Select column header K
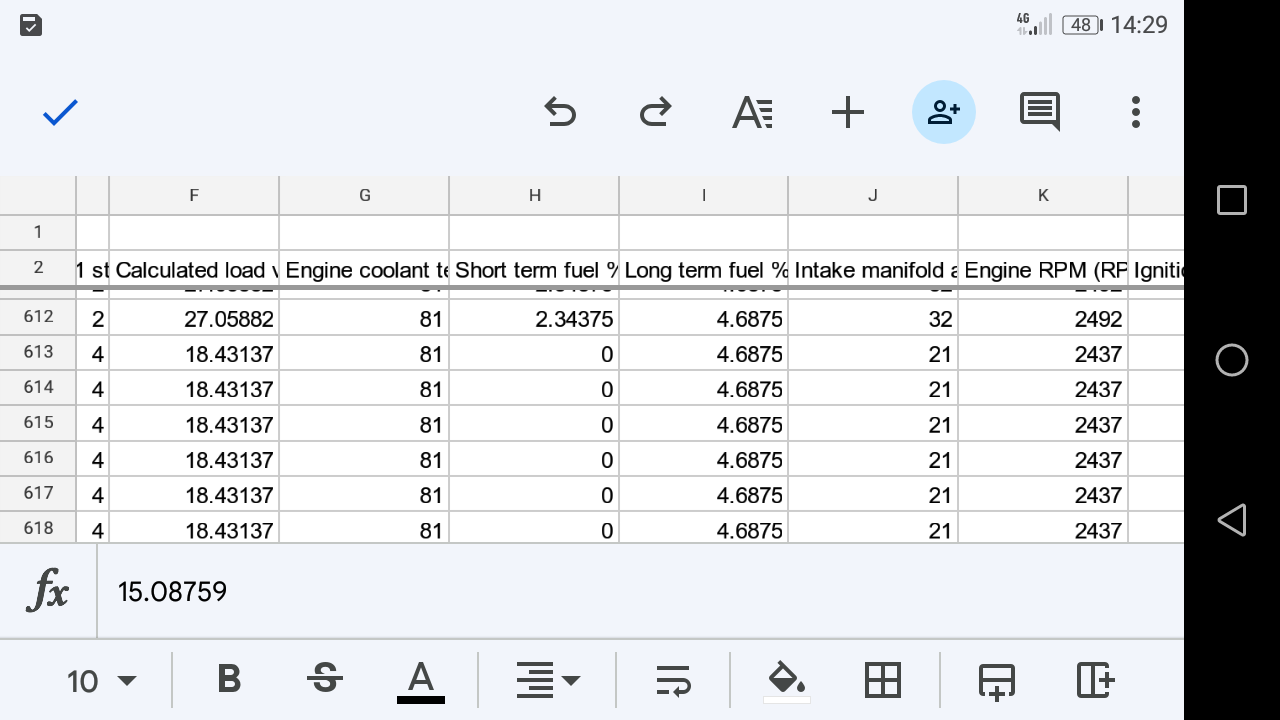The image size is (1280, 720). [x=1043, y=195]
